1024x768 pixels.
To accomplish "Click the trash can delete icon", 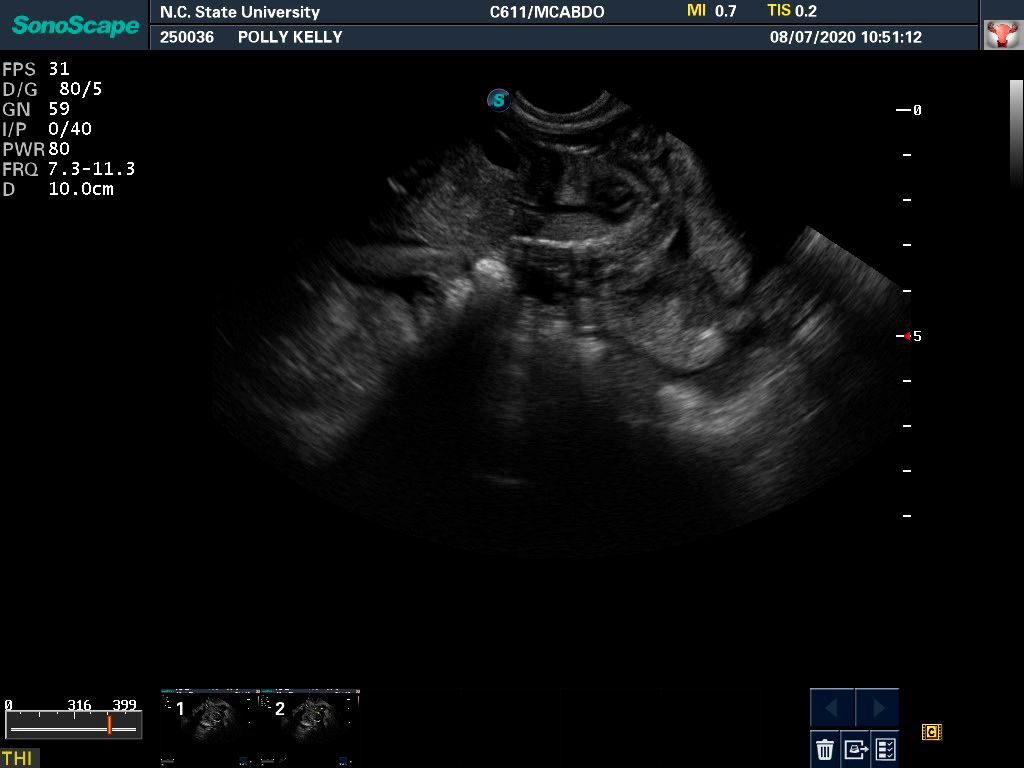I will pos(825,748).
